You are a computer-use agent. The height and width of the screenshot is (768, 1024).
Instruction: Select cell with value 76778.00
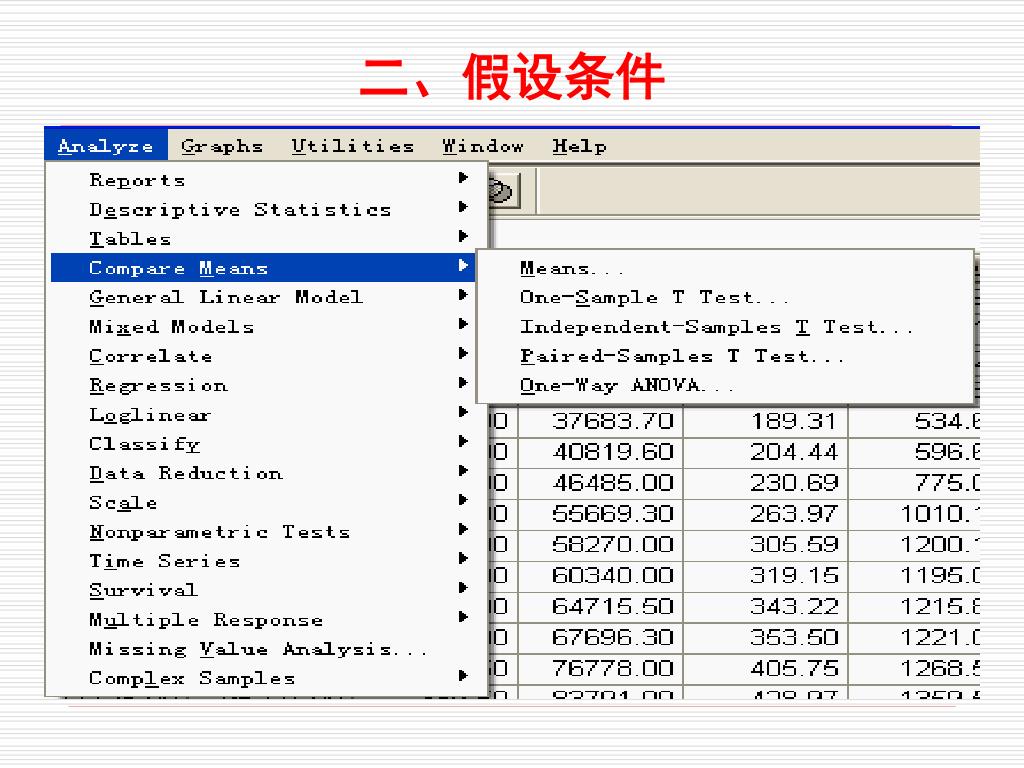click(601, 668)
